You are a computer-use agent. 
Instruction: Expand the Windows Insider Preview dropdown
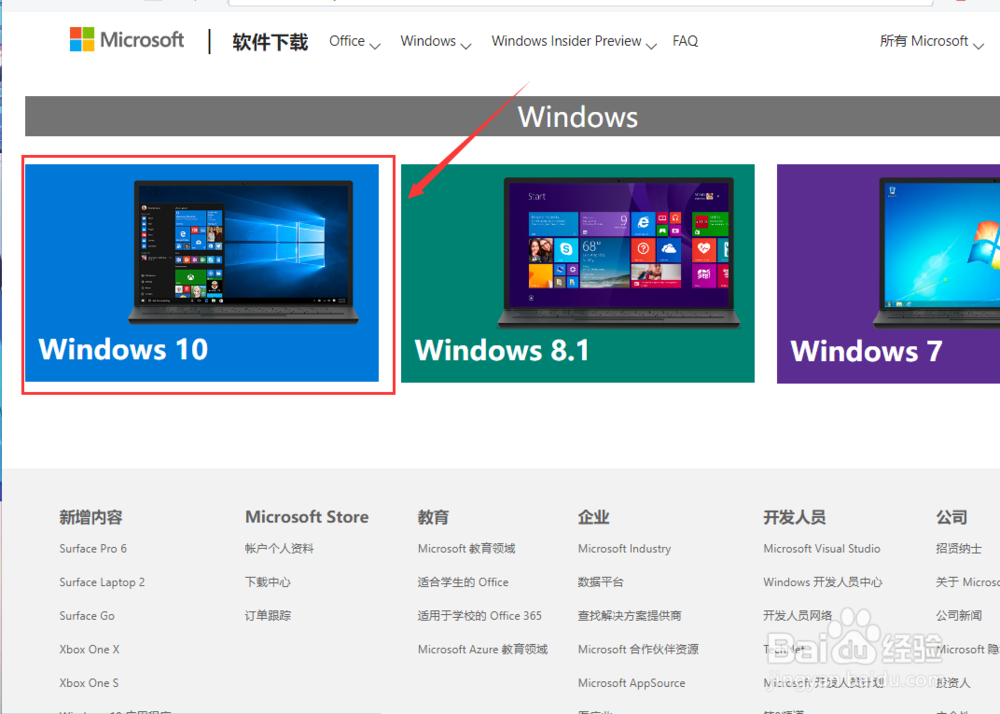coord(566,41)
